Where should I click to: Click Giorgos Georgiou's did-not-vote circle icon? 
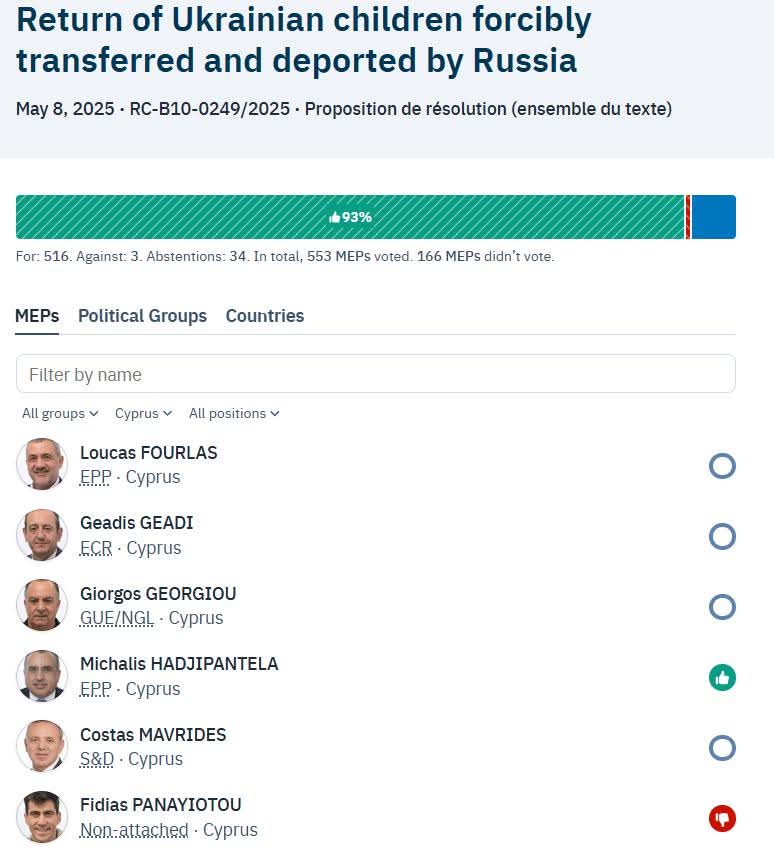tap(722, 607)
